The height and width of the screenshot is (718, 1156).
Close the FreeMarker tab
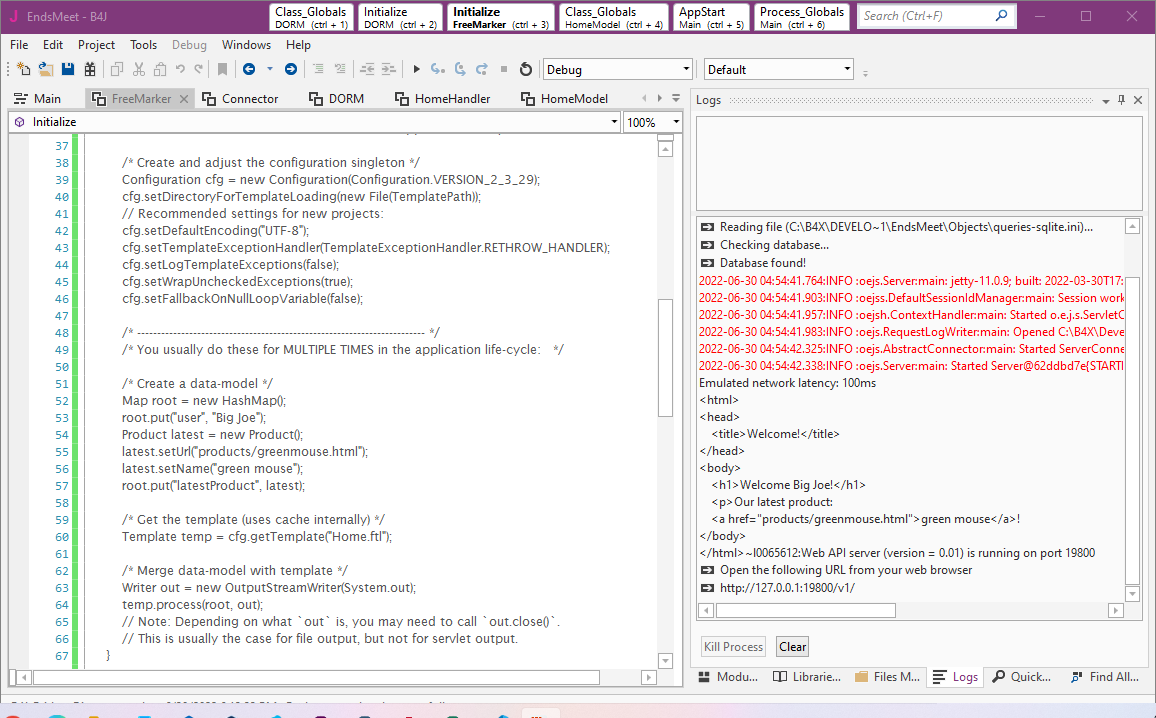(184, 99)
